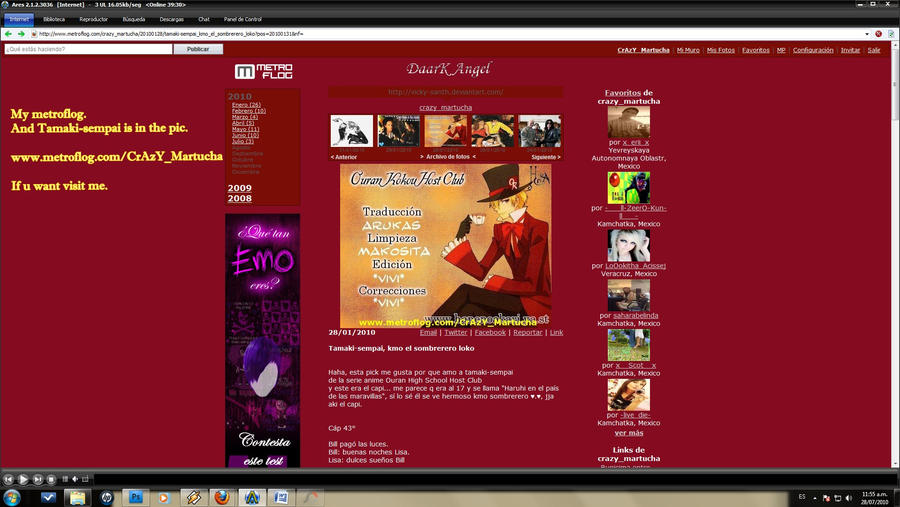Open the saharabelinda favorite profile link
Screen dimensions: 900x507
[x=635, y=316]
